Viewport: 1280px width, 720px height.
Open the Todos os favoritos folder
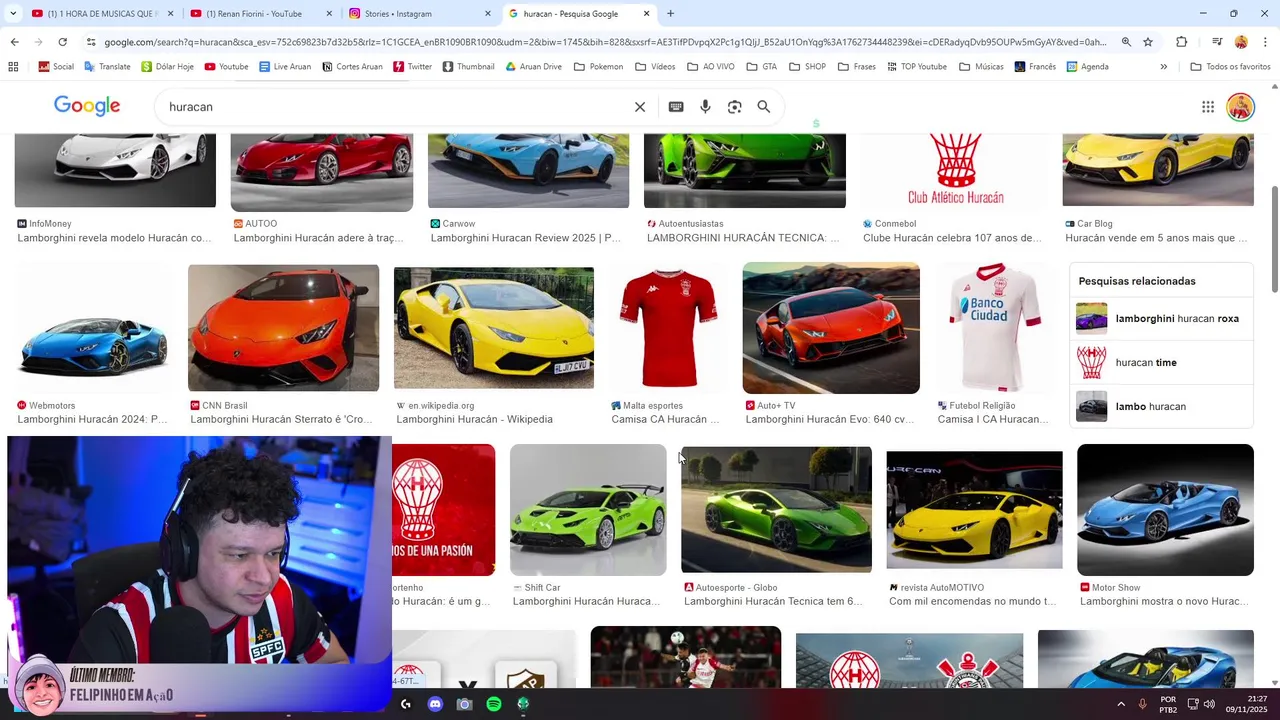point(1230,67)
